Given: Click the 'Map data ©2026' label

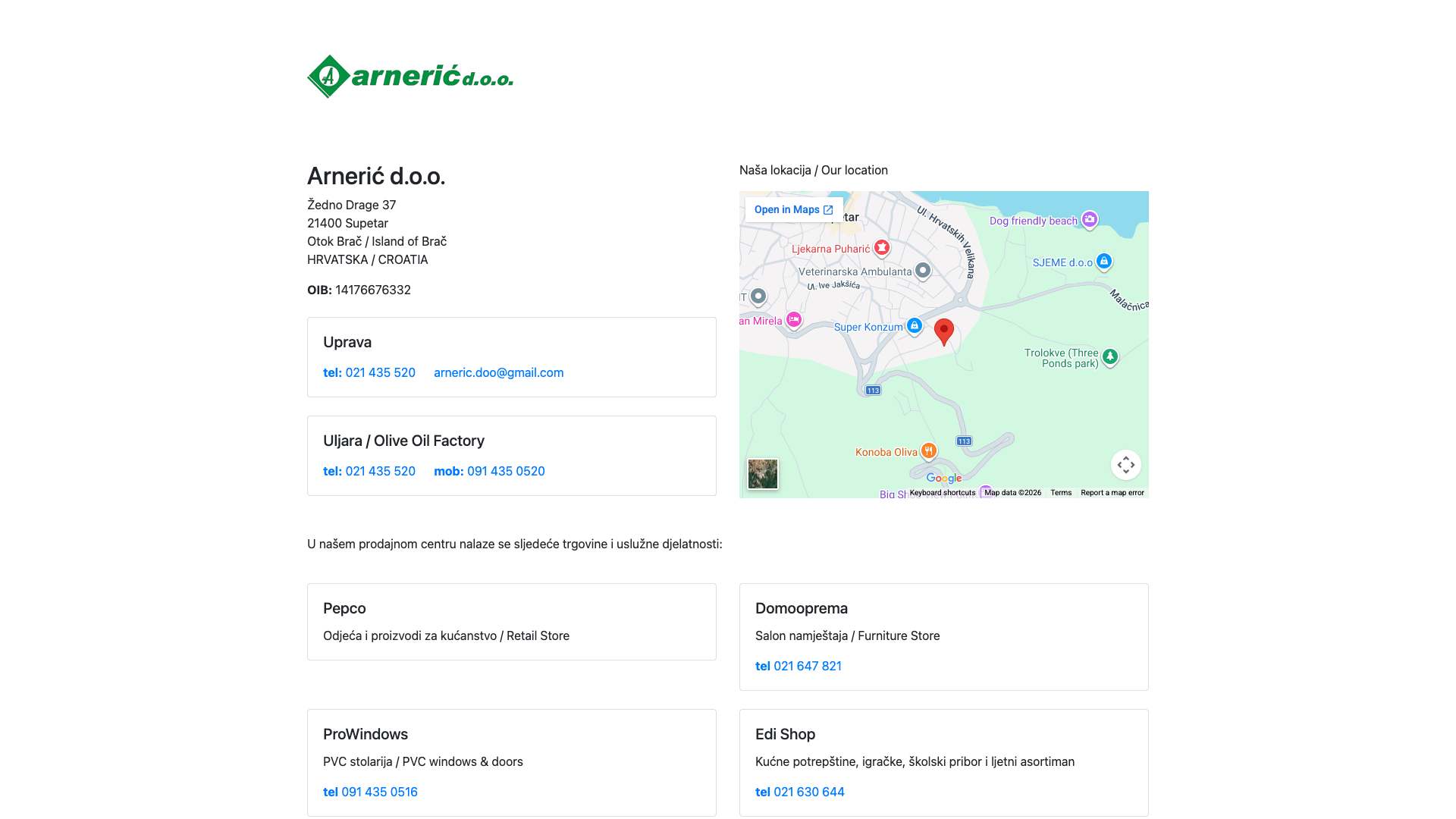Looking at the screenshot, I should [x=1013, y=493].
